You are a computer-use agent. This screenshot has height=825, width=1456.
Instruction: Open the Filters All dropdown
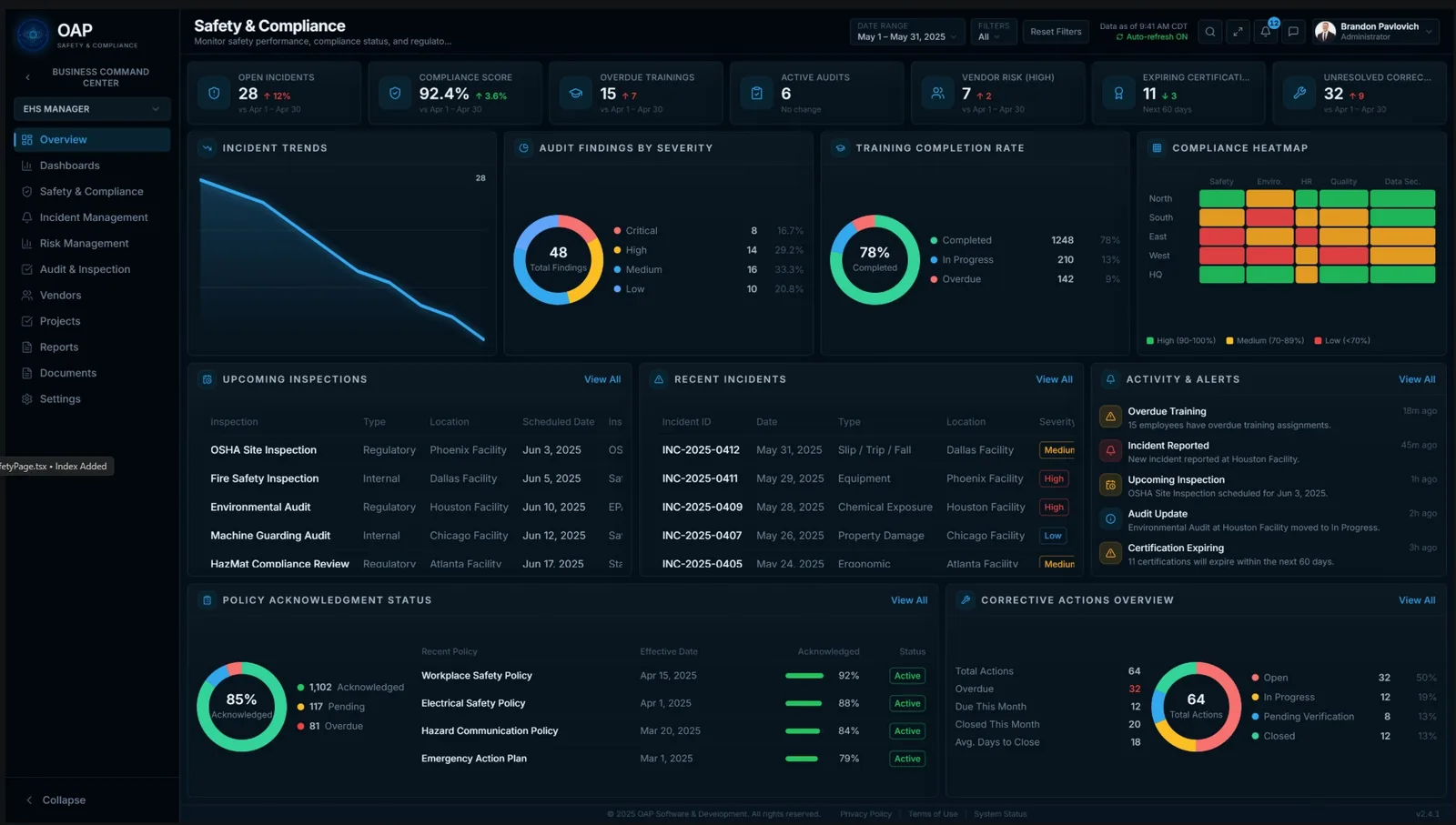993,32
